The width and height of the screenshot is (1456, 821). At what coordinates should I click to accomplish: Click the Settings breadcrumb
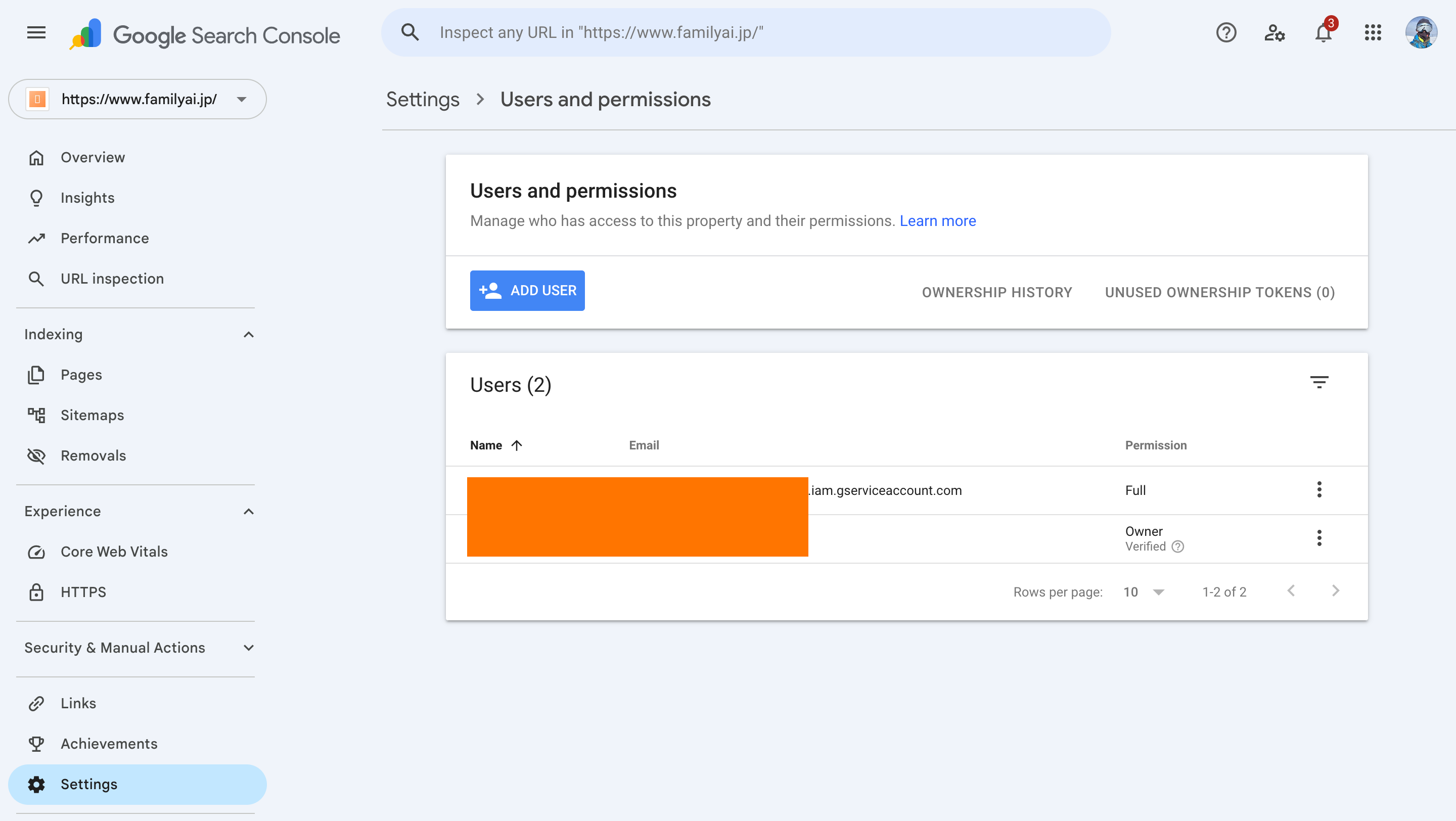tap(423, 100)
